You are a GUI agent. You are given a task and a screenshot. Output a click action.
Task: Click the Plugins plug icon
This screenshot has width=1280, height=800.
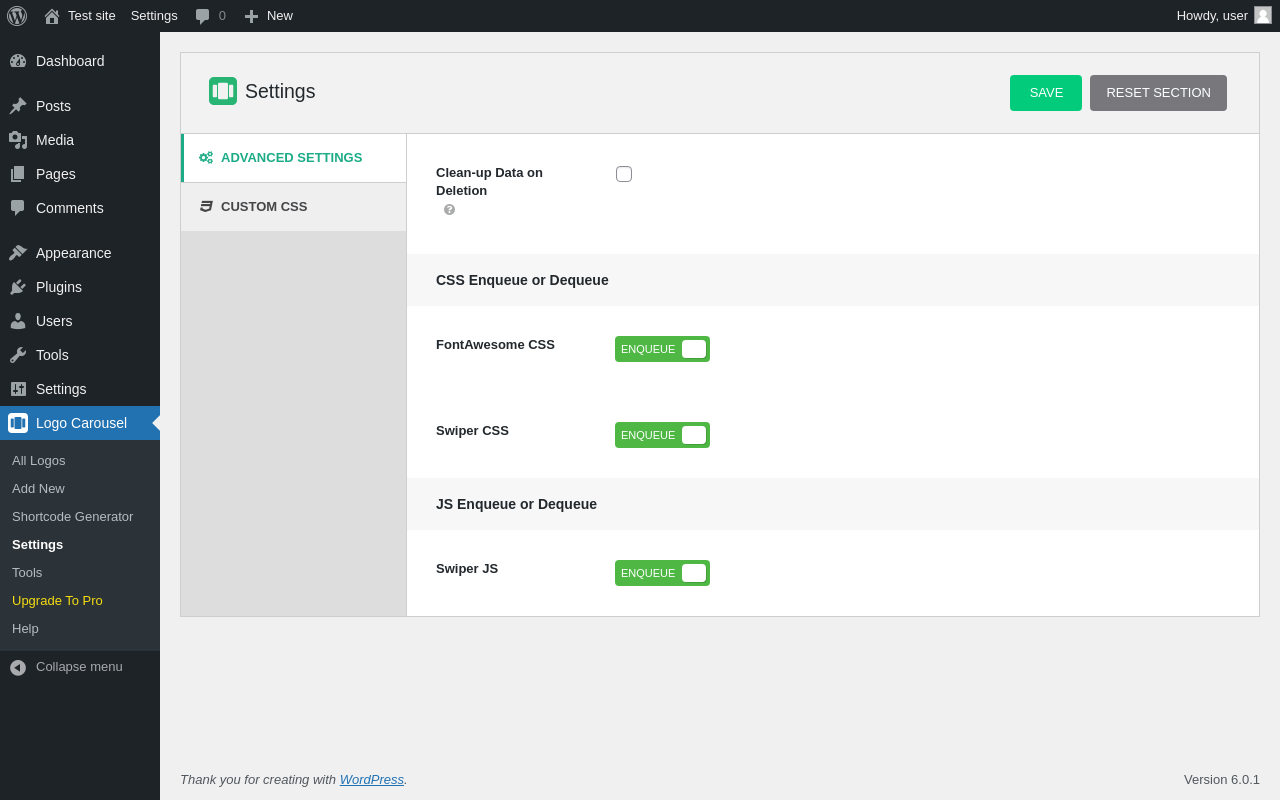tap(18, 287)
